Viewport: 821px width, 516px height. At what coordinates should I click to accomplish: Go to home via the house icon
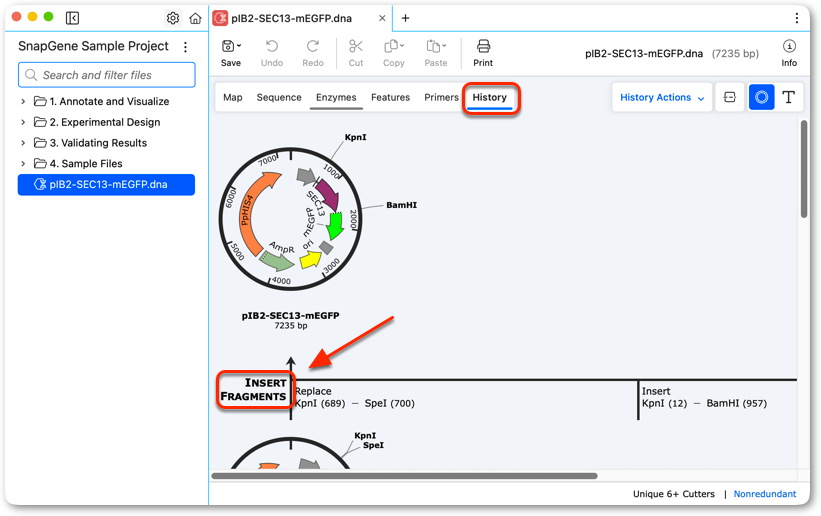[x=195, y=18]
